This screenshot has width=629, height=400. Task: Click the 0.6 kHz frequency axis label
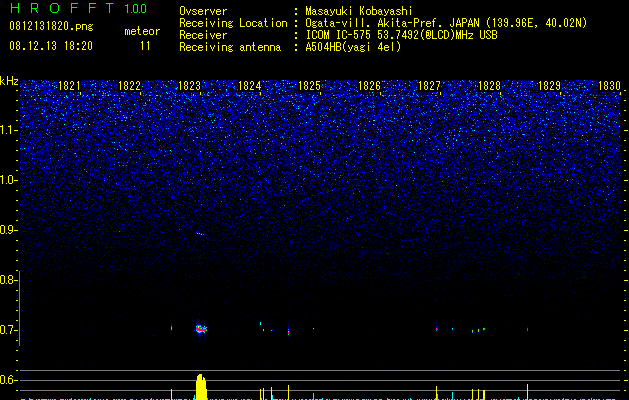click(8, 380)
